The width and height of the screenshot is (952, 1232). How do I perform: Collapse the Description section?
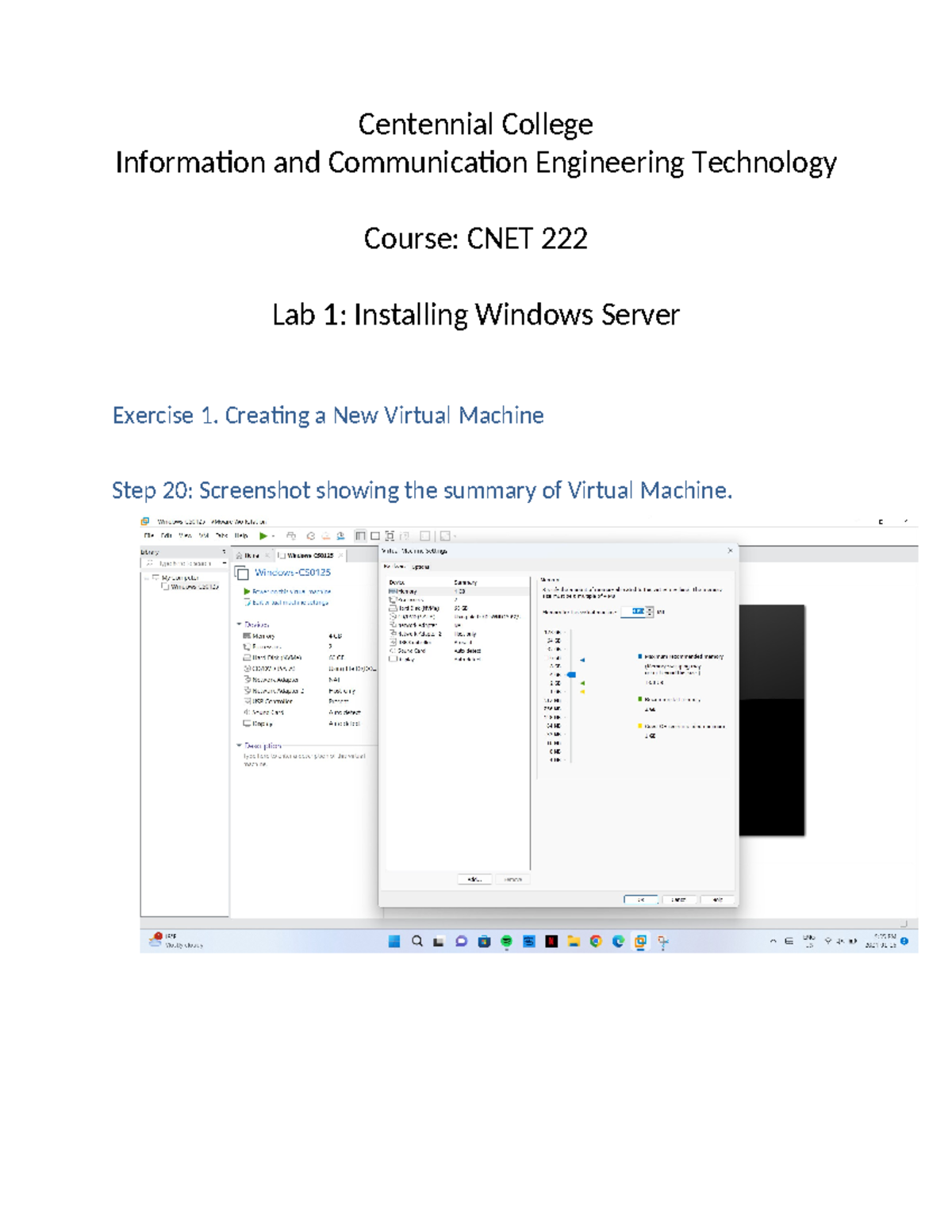pyautogui.click(x=238, y=745)
